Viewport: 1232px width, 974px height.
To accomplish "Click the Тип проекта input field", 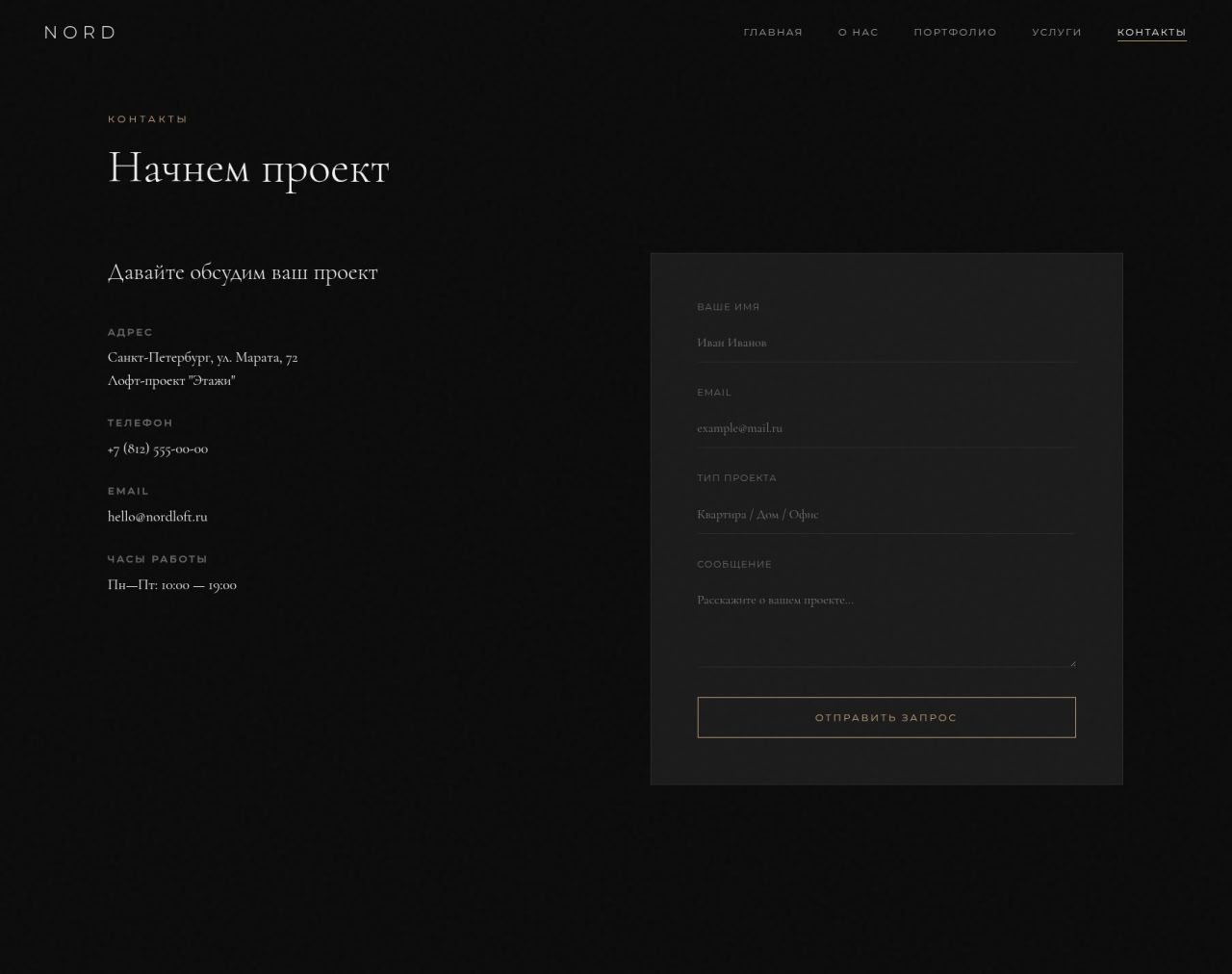I will [885, 515].
